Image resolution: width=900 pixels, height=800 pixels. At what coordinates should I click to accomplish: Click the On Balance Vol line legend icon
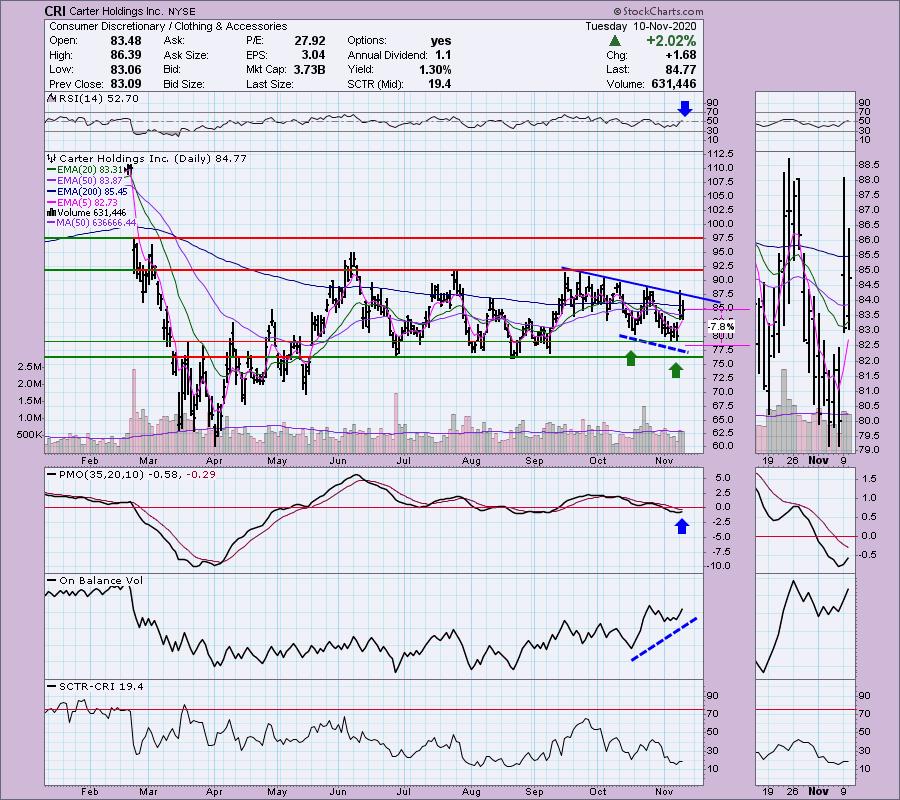tap(51, 581)
